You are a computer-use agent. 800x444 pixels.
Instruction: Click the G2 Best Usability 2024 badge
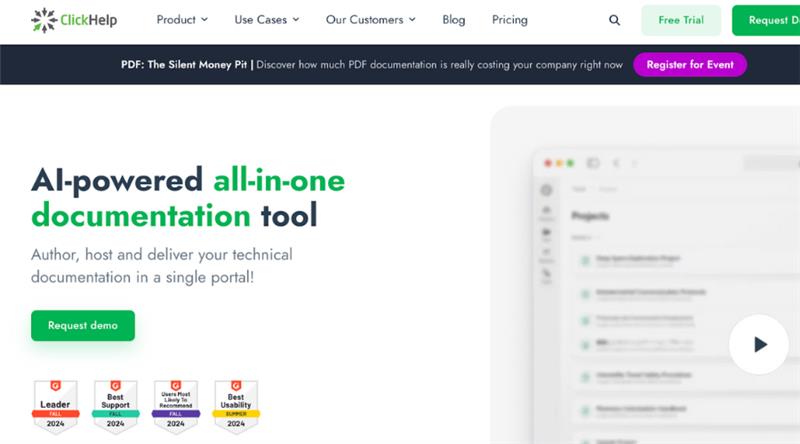coord(236,407)
